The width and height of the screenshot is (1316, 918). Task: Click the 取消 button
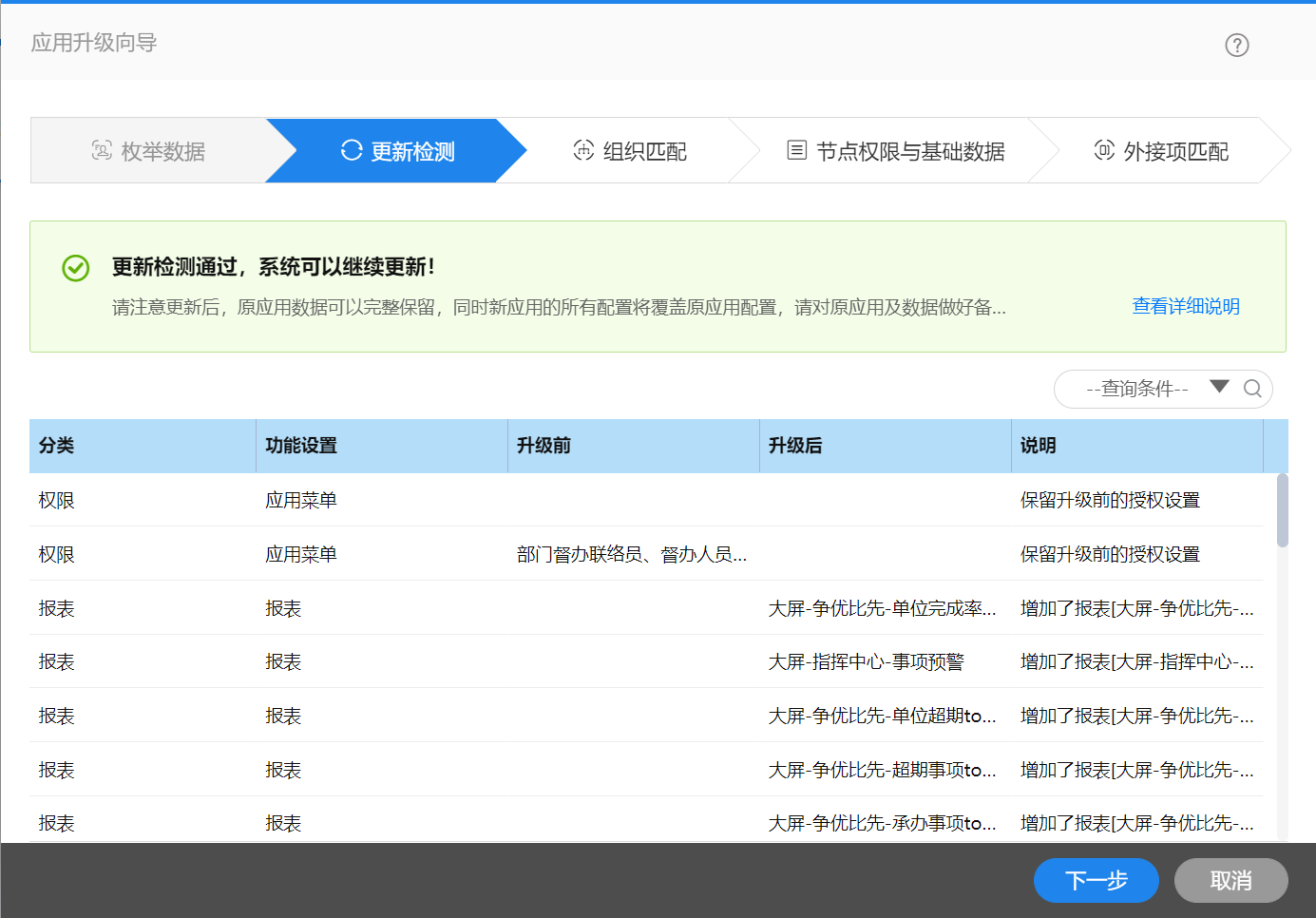coord(1230,881)
